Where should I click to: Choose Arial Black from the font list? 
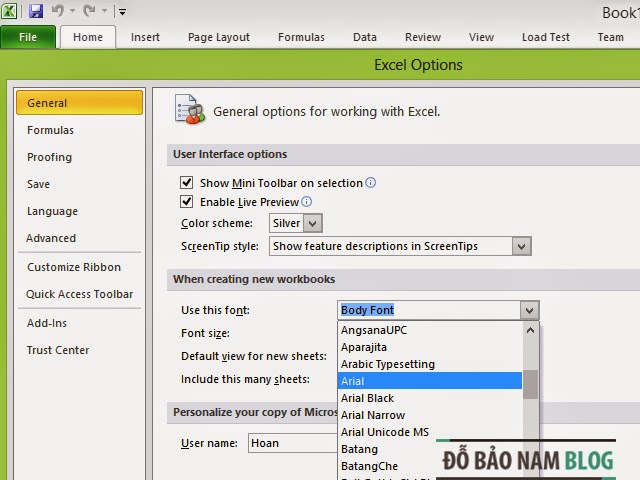[x=430, y=398]
